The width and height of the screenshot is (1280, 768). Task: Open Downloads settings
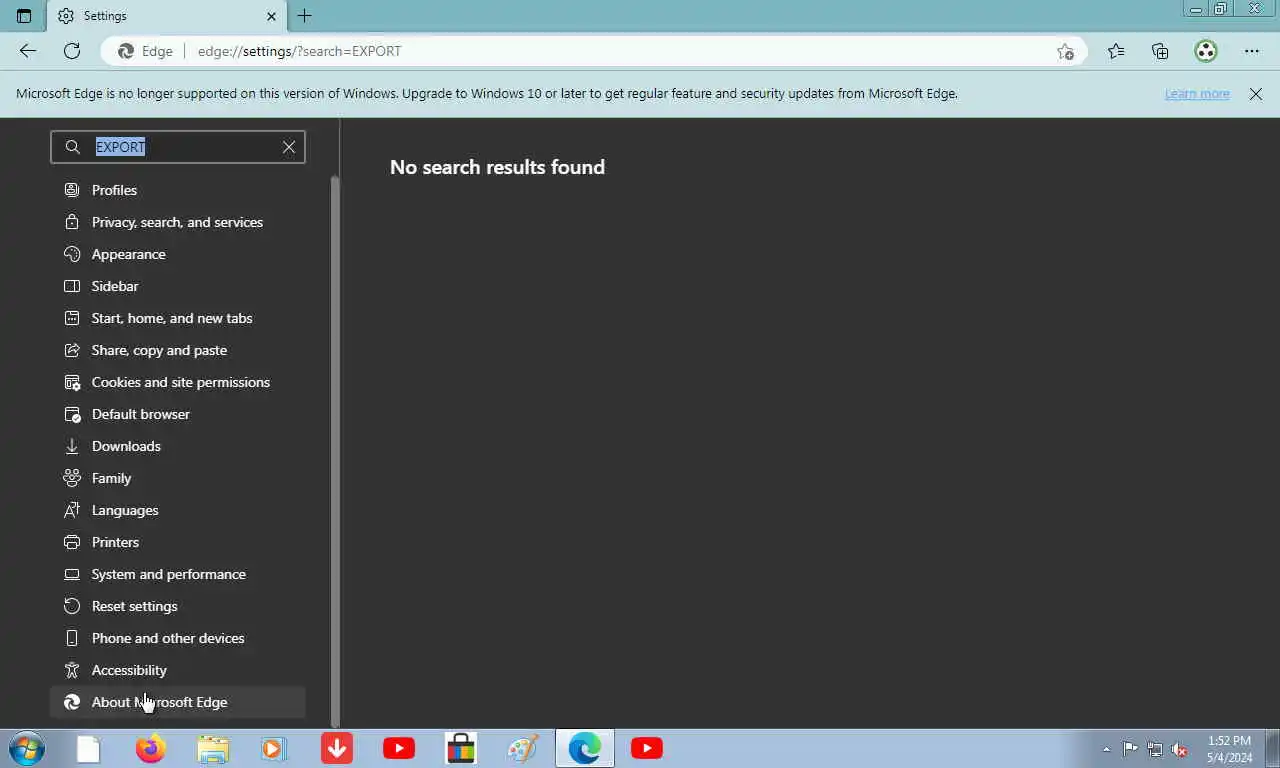pos(178,446)
